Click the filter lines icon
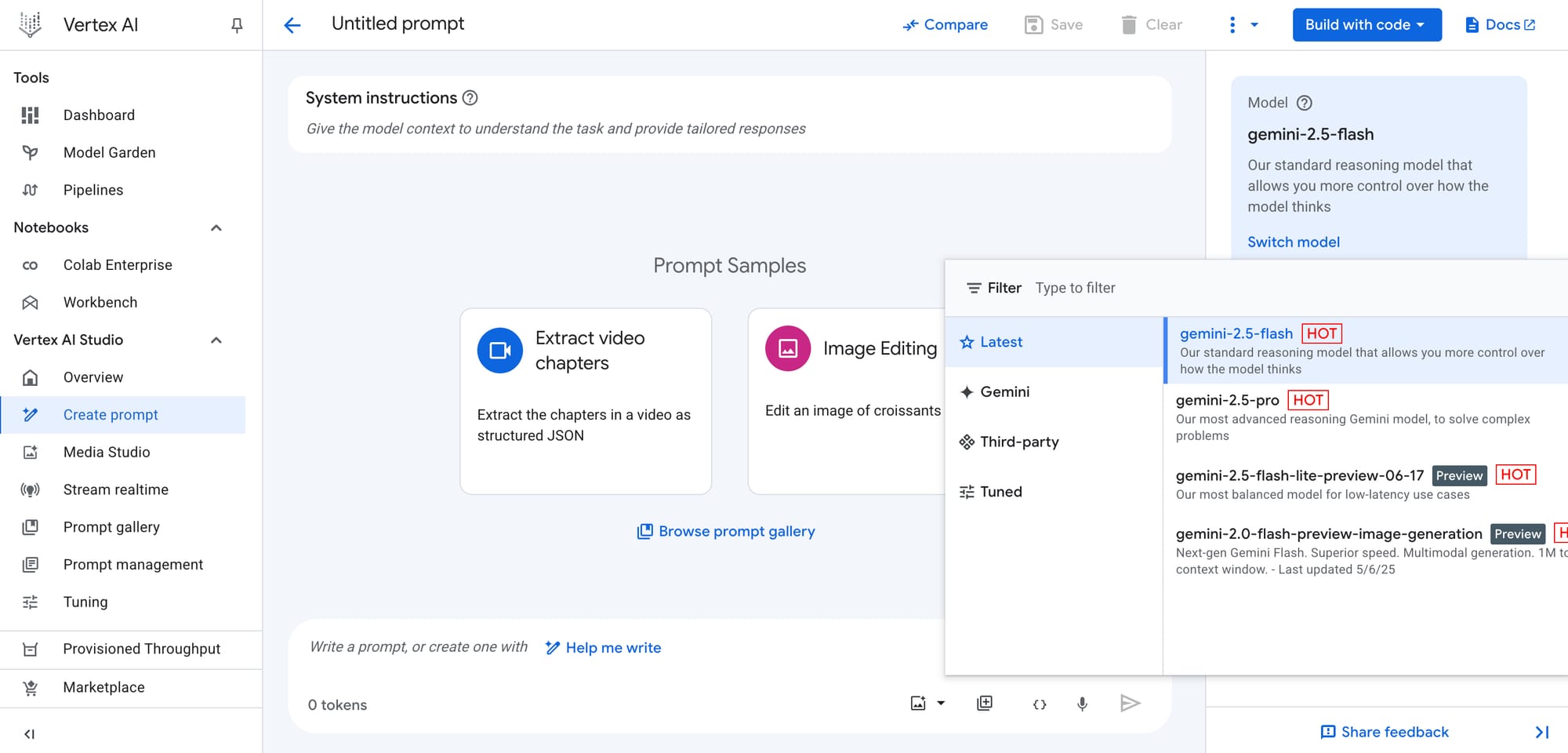Viewport: 1568px width, 753px height. pyautogui.click(x=974, y=288)
